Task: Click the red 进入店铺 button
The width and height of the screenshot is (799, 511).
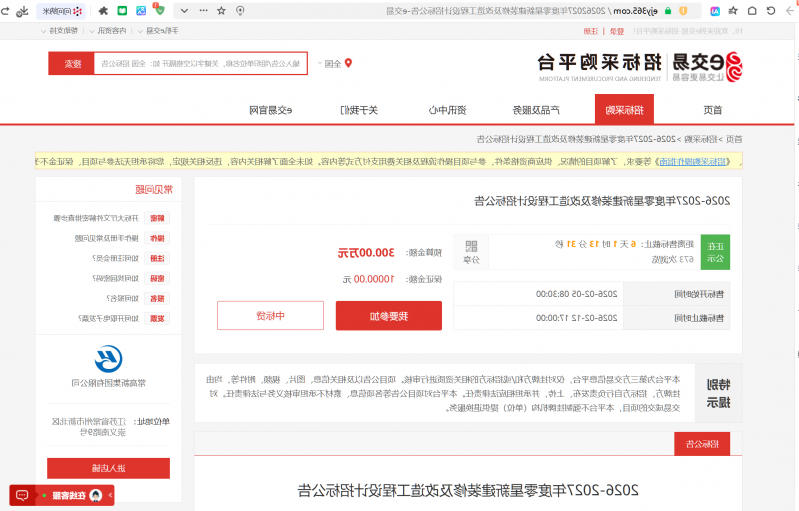Action: (109, 468)
